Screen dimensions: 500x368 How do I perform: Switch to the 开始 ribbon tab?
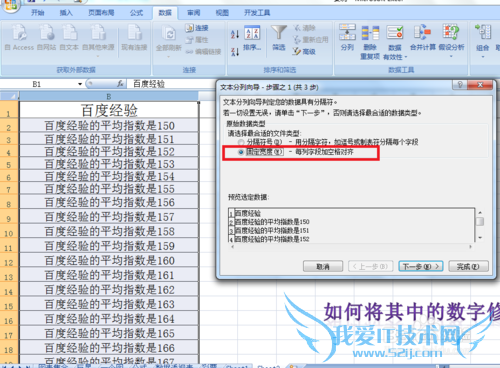pyautogui.click(x=38, y=13)
